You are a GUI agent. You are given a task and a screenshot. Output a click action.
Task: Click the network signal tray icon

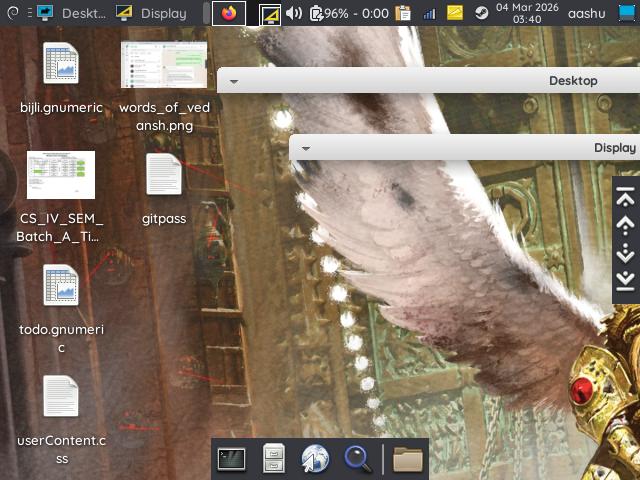(x=429, y=13)
